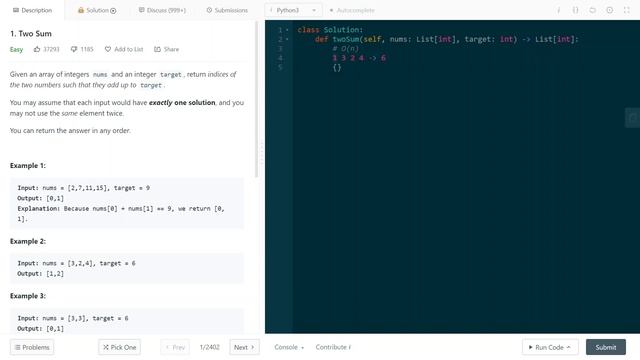Viewport: 640px width, 360px height.
Task: Expand the Console panel
Action: coord(289,347)
